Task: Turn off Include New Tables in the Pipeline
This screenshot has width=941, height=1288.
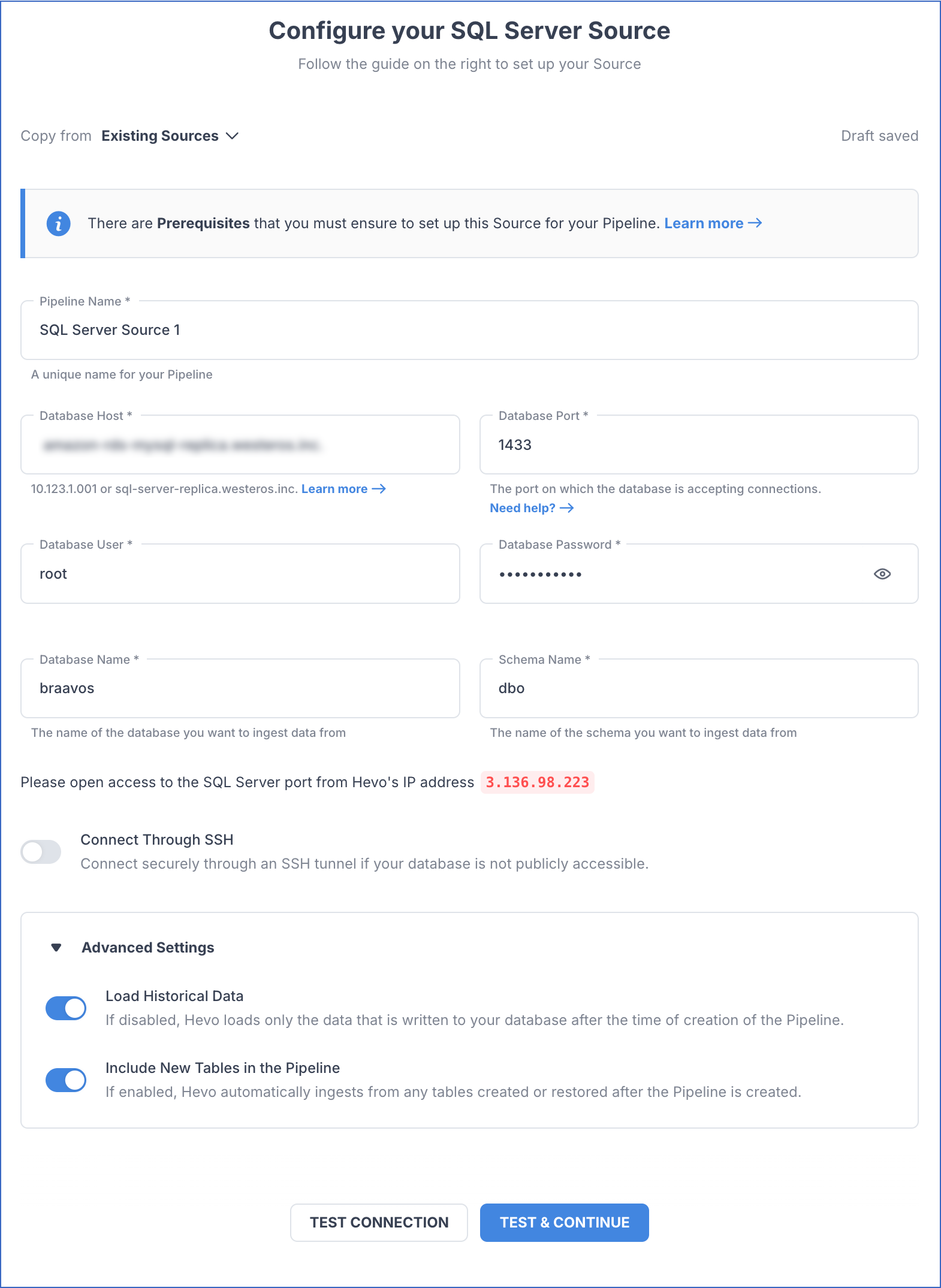Action: (x=66, y=1080)
